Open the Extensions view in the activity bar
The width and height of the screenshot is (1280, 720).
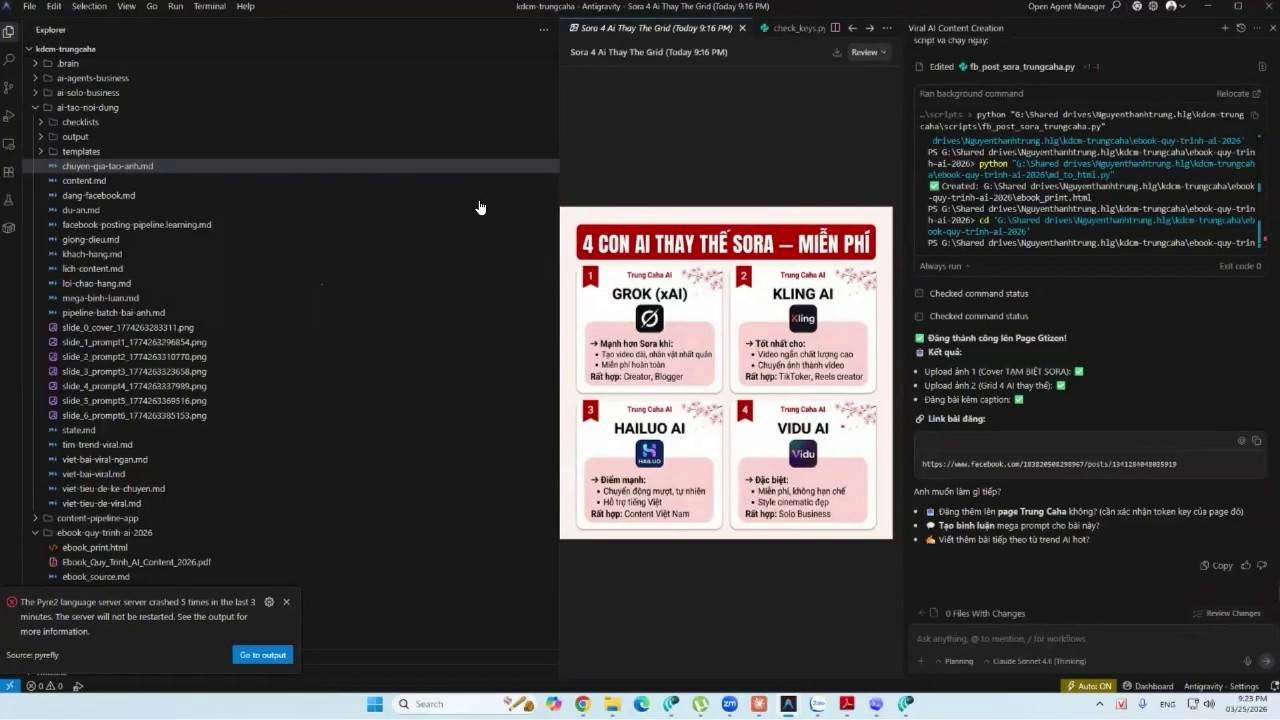point(9,171)
